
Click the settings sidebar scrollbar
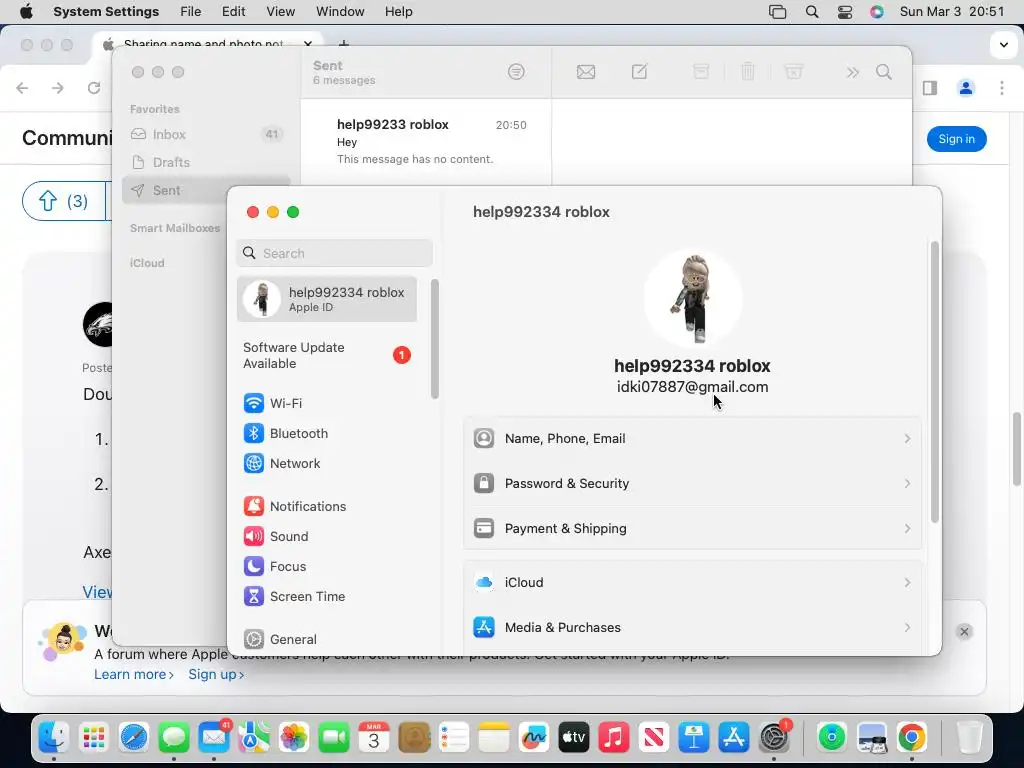pyautogui.click(x=434, y=338)
